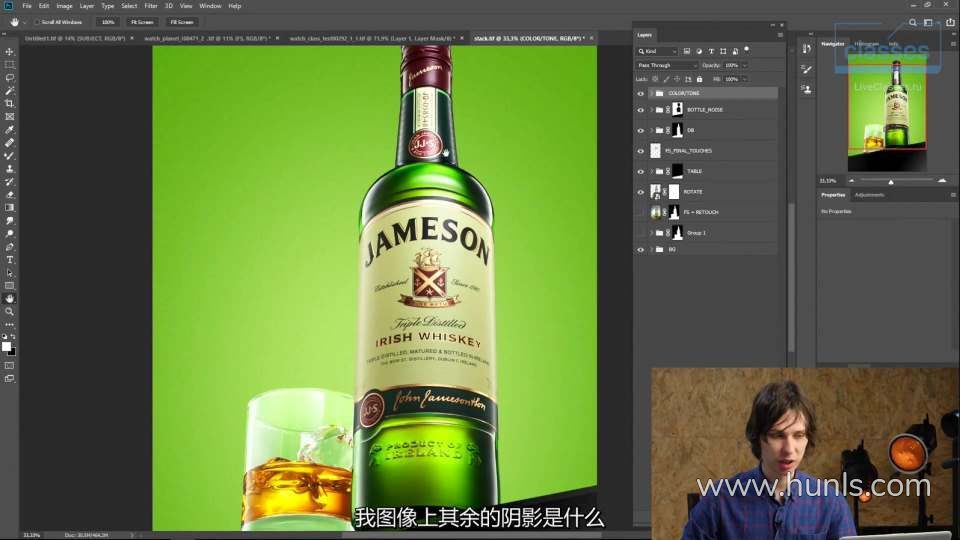The image size is (960, 540).
Task: Open the Opacity value dropdown
Action: click(745, 66)
